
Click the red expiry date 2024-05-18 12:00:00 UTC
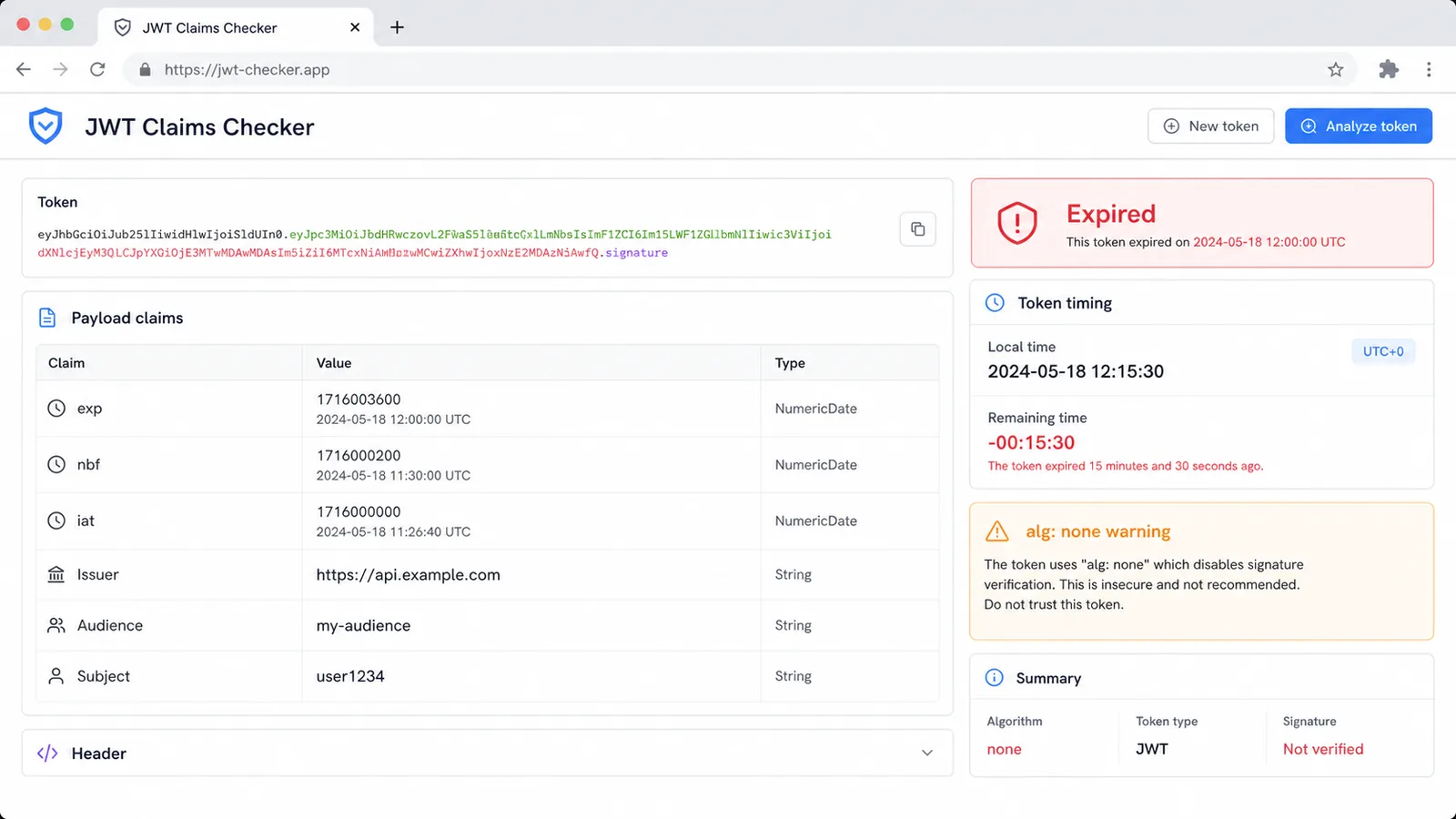(x=1269, y=242)
